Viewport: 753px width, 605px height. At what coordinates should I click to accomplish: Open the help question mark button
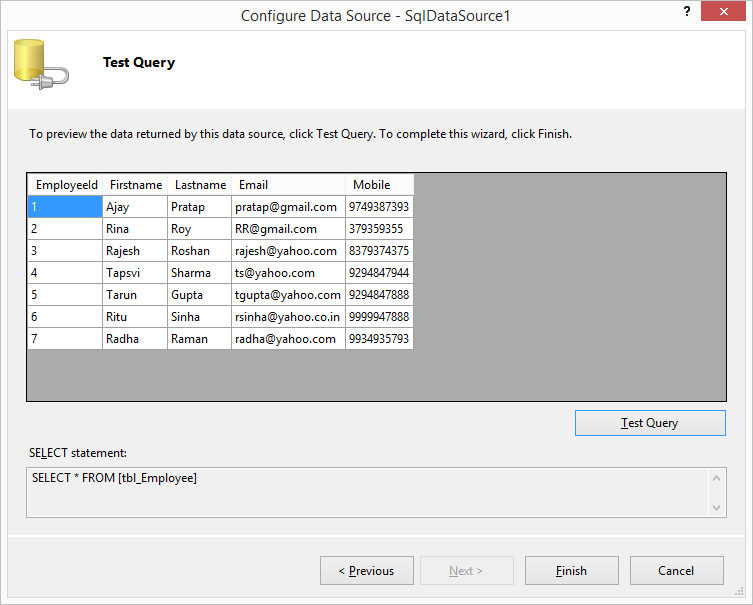click(x=687, y=12)
